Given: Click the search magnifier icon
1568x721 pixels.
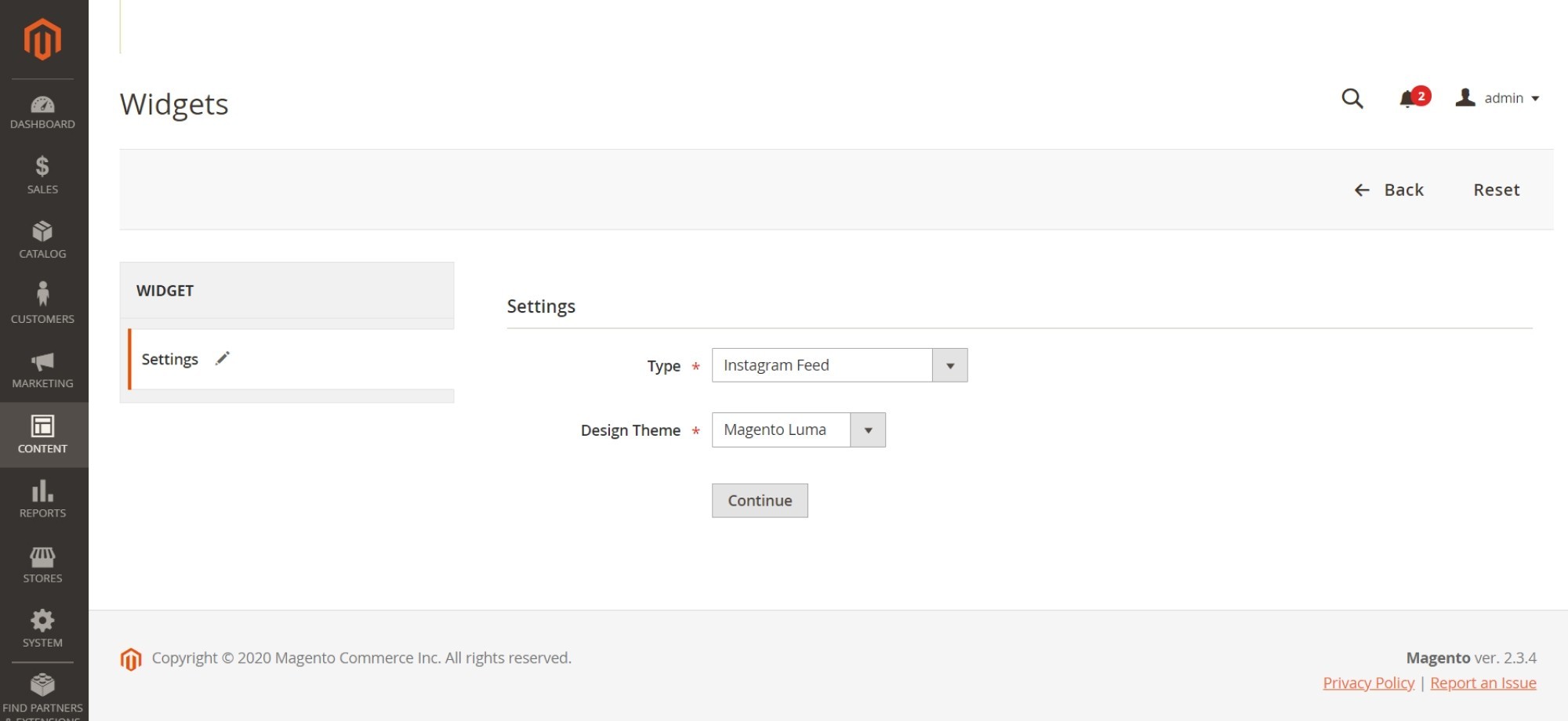Looking at the screenshot, I should tap(1352, 98).
